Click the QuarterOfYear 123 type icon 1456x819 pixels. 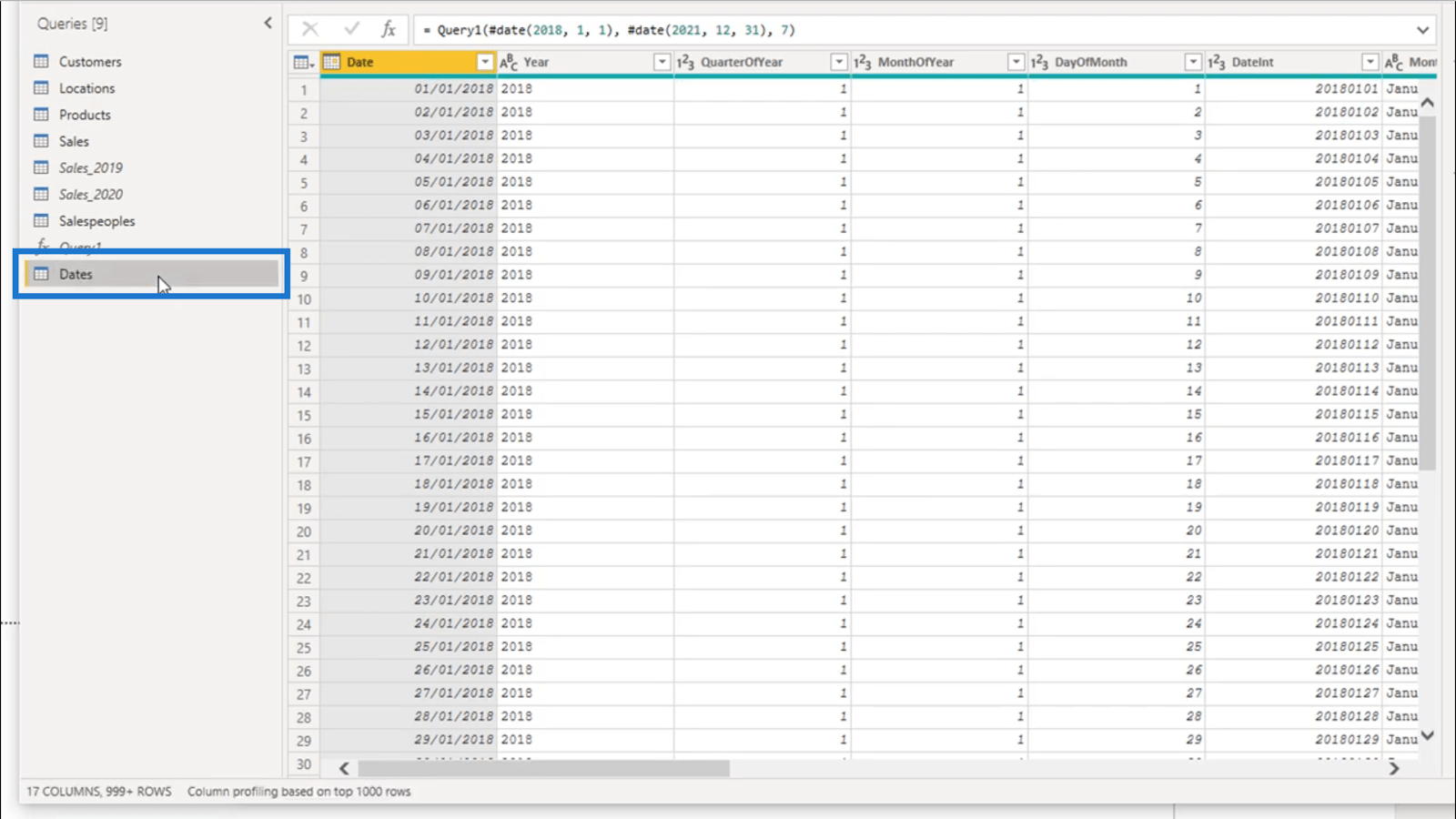coord(685,62)
